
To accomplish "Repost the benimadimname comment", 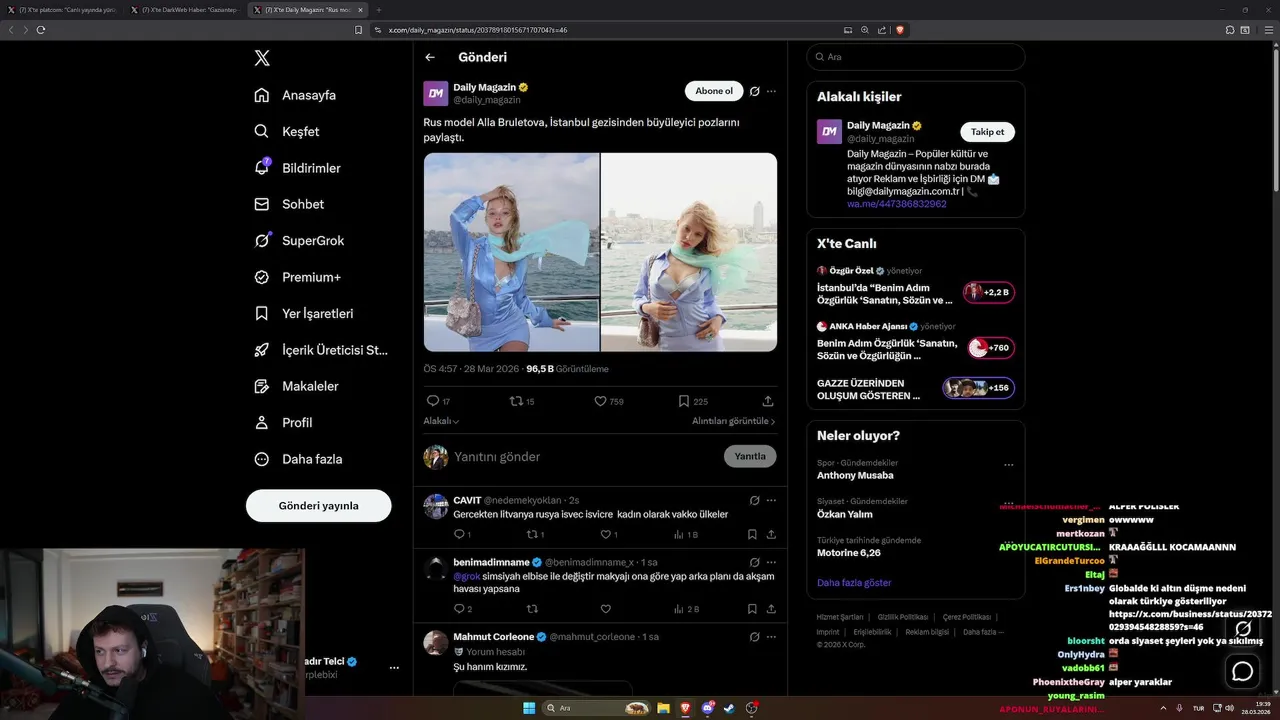I will coord(532,609).
